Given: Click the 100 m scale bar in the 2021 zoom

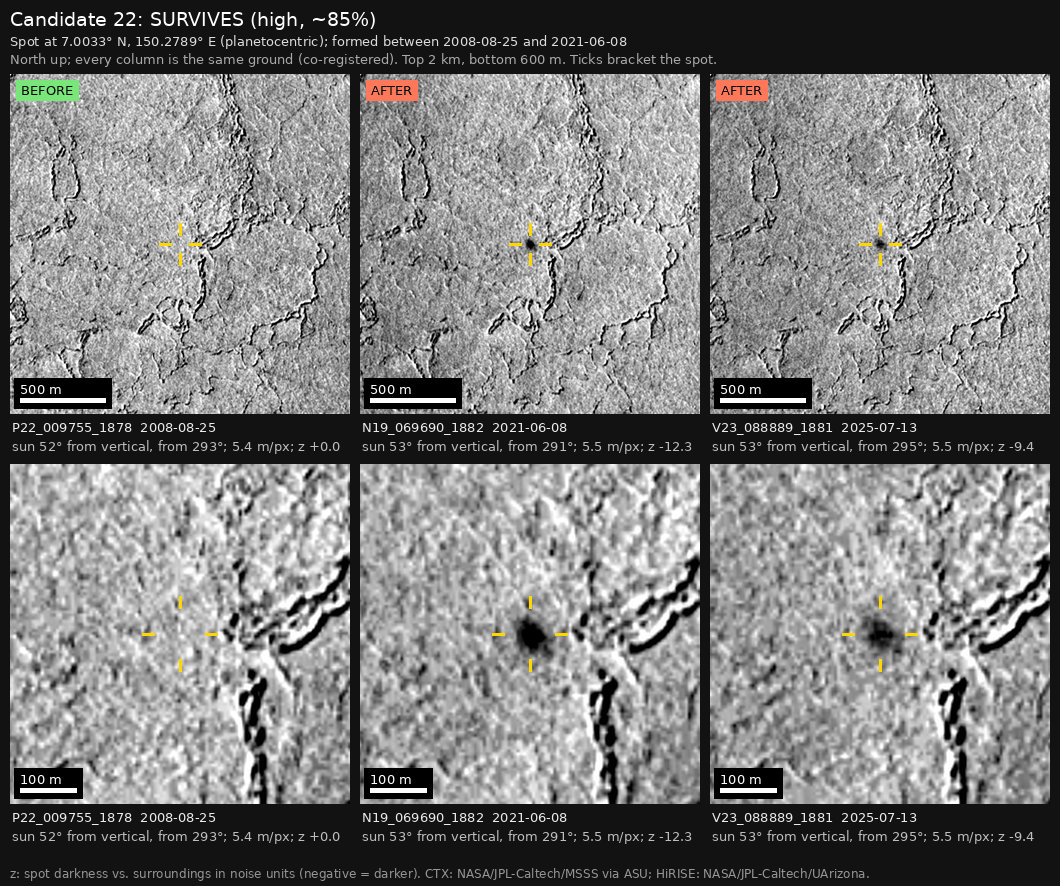Looking at the screenshot, I should coord(399,783).
